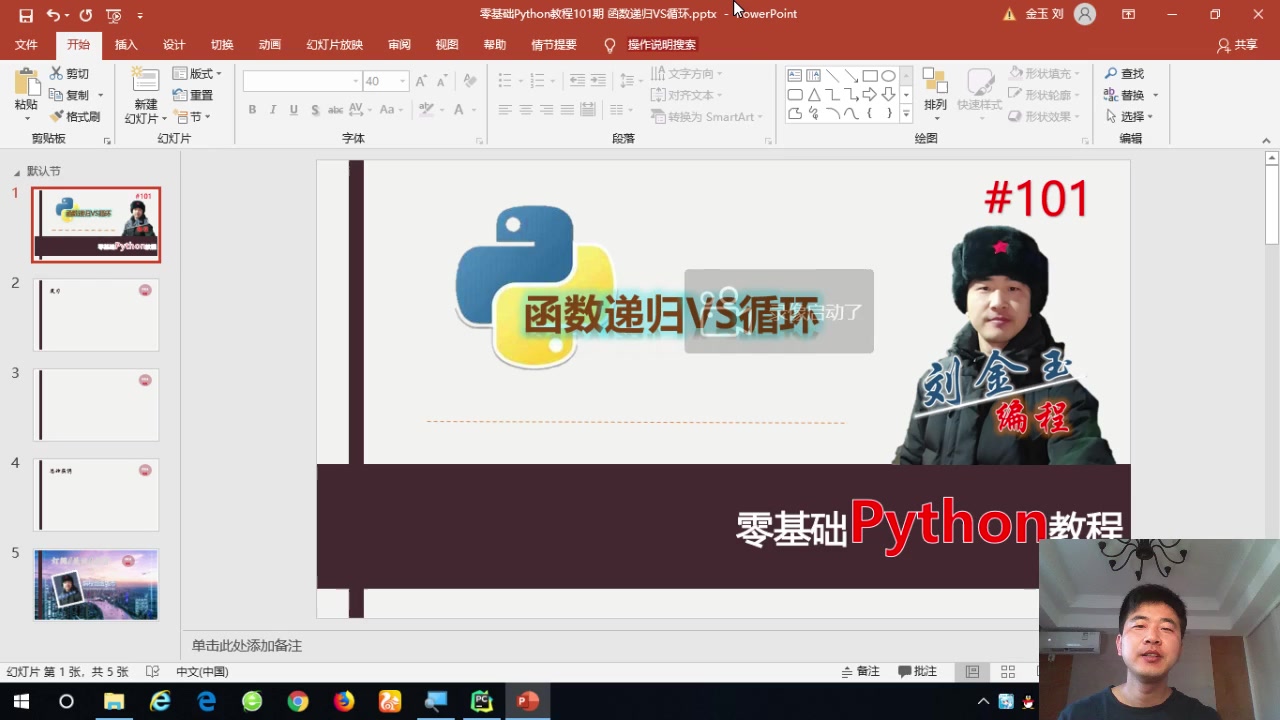Click the Find (查找) button
The height and width of the screenshot is (720, 1280).
coord(1124,74)
